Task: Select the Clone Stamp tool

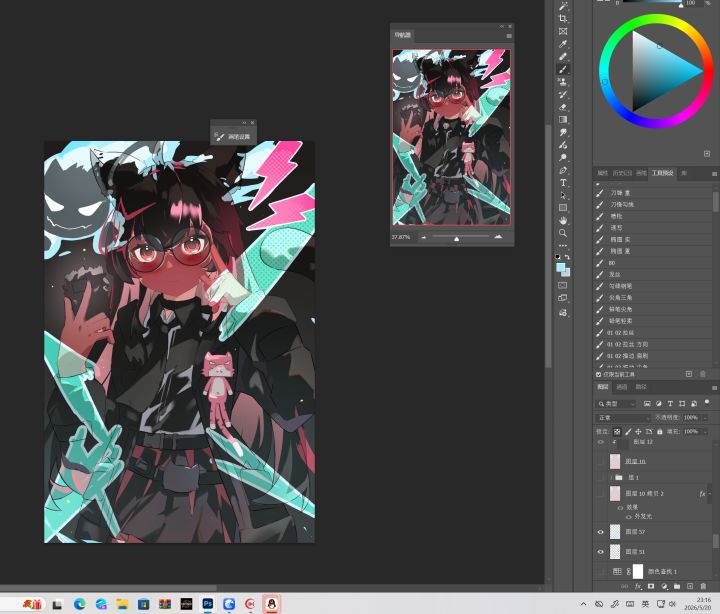Action: 563,82
